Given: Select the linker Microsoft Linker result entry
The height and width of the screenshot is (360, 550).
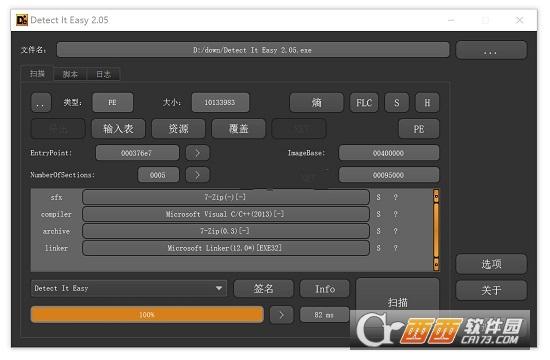Looking at the screenshot, I should [226, 248].
